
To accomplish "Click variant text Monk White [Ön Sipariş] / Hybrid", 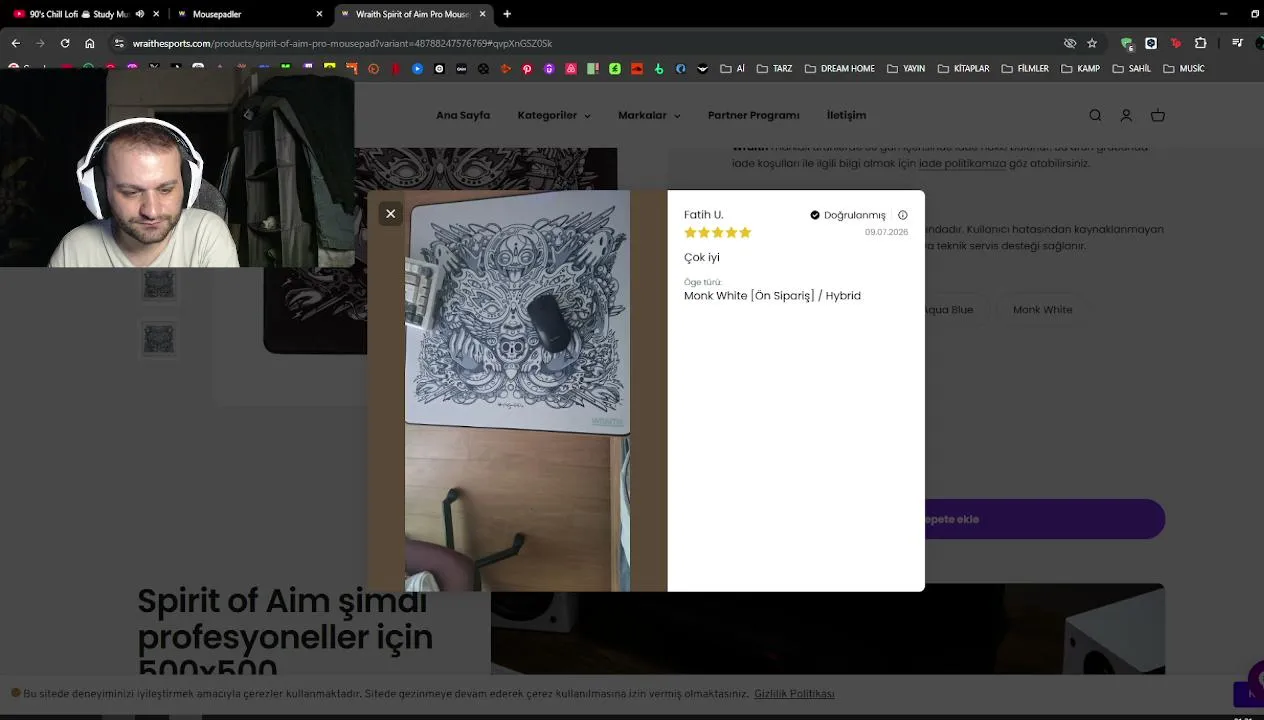I will pyautogui.click(x=772, y=296).
